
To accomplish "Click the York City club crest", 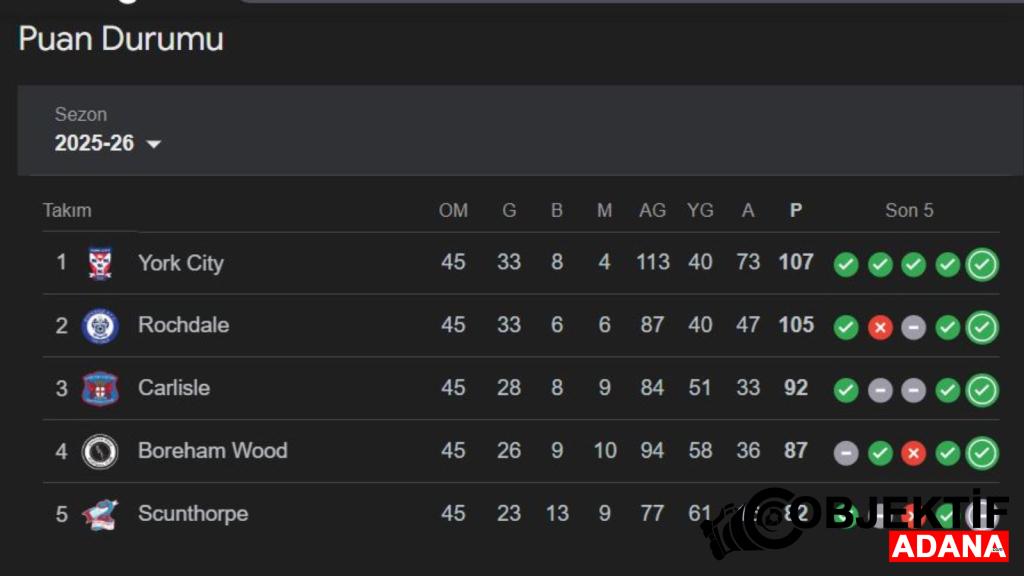I will click(100, 263).
